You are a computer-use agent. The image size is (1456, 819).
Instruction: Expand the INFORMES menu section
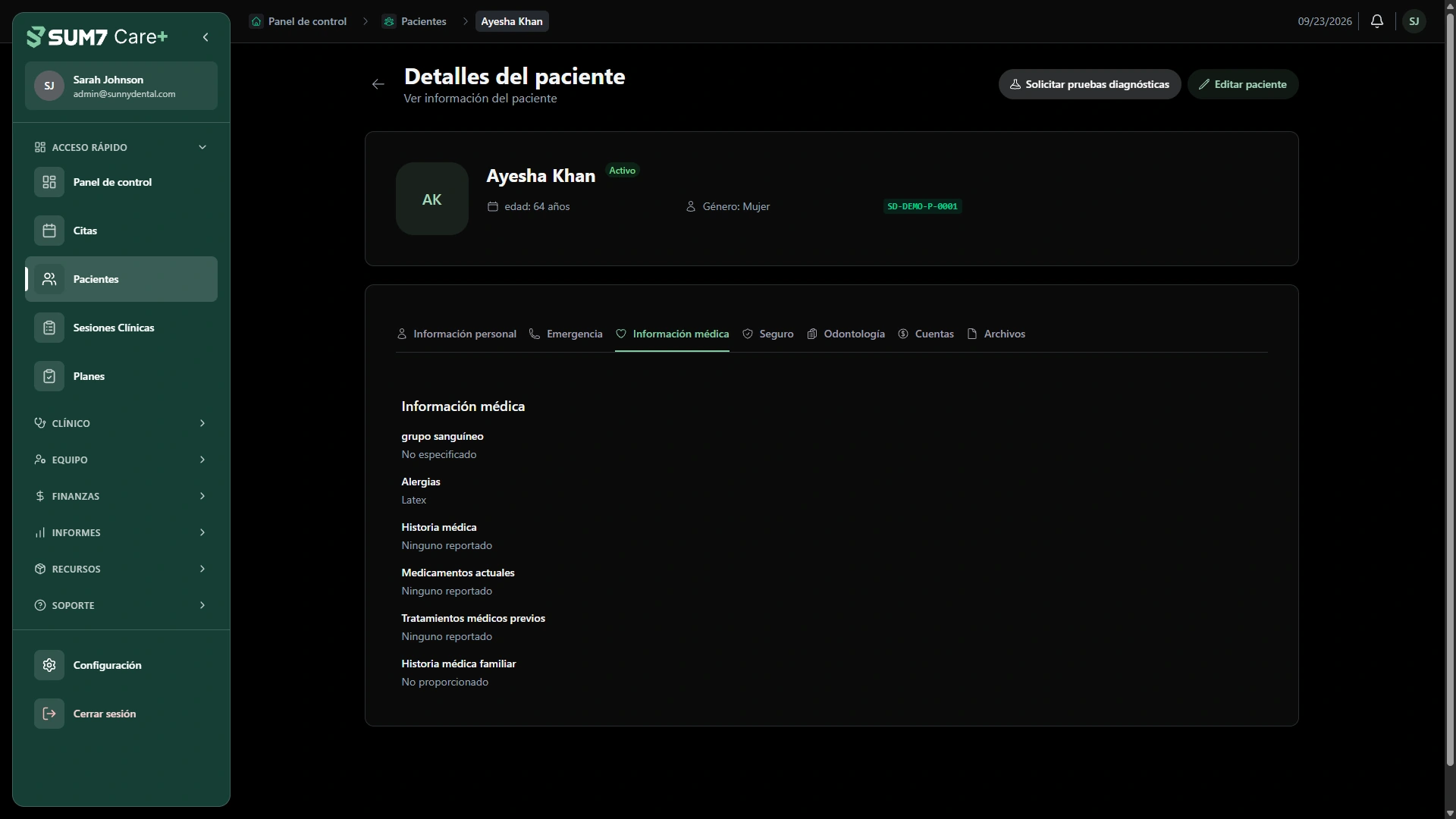pyautogui.click(x=121, y=532)
